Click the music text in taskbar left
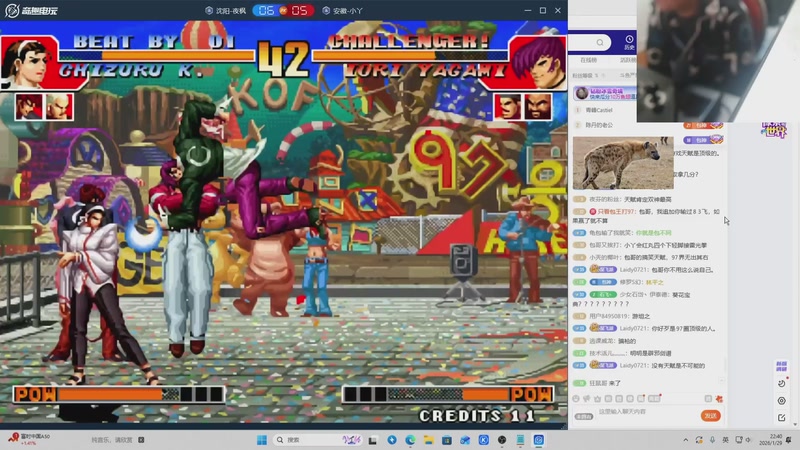The height and width of the screenshot is (450, 800). [x=112, y=440]
